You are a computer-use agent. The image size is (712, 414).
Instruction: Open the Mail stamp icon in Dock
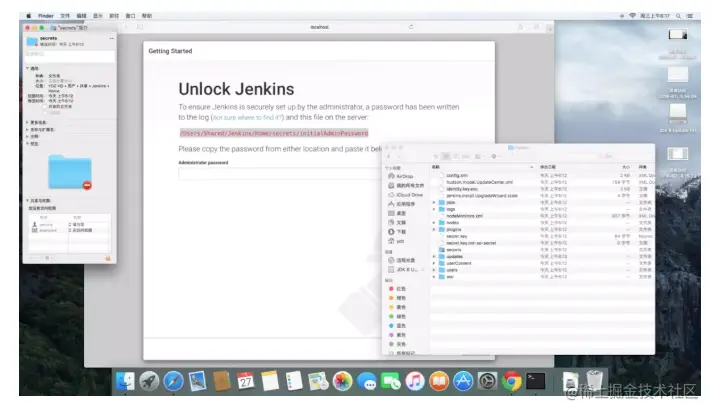click(x=198, y=381)
